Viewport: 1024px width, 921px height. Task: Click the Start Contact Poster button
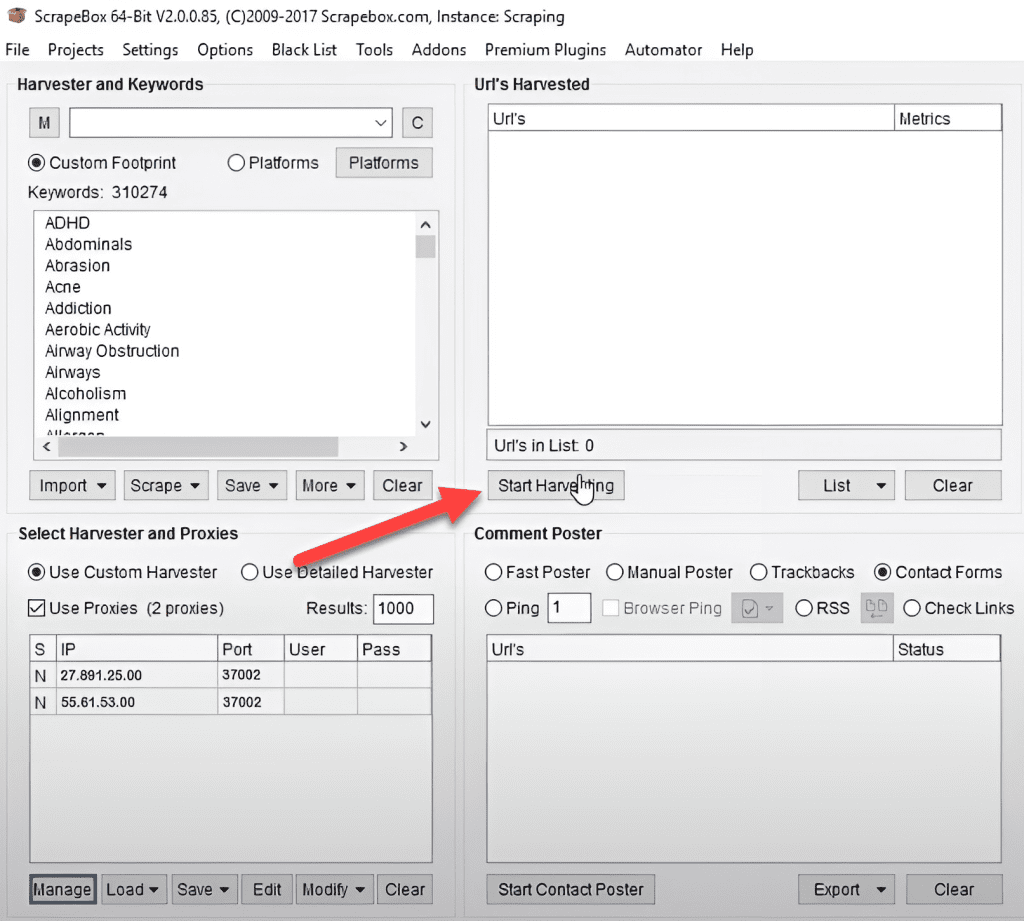[x=571, y=890]
